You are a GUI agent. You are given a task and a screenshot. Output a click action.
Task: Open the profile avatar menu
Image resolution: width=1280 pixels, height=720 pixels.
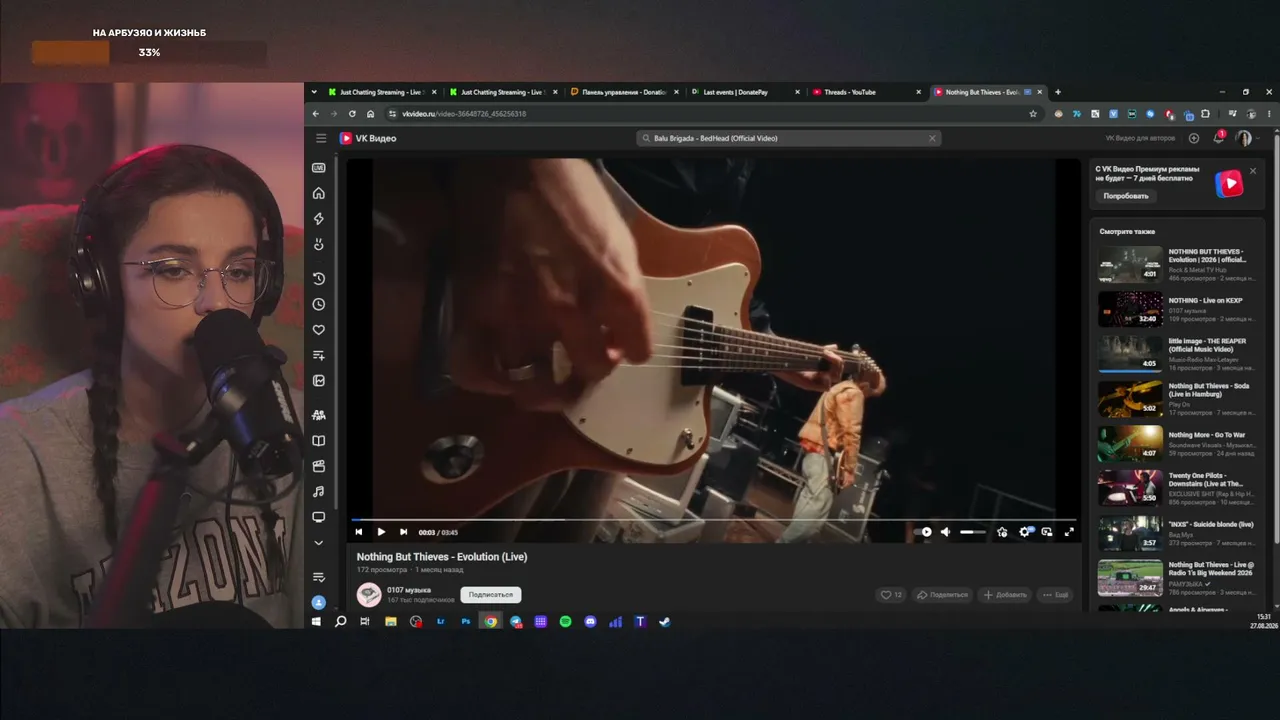[x=1244, y=138]
